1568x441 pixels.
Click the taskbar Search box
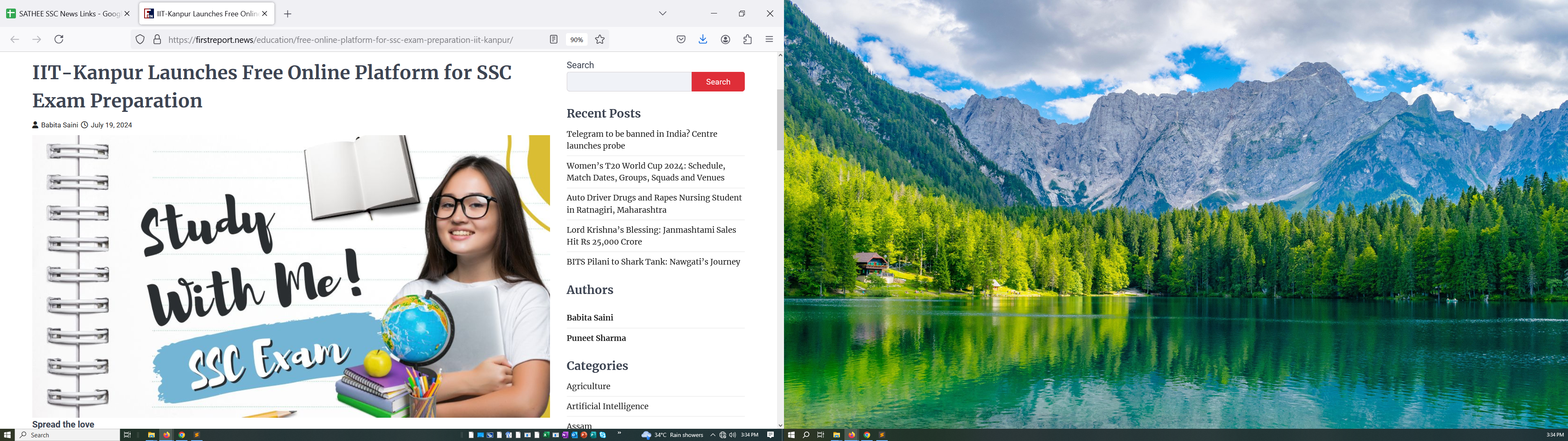click(x=67, y=435)
